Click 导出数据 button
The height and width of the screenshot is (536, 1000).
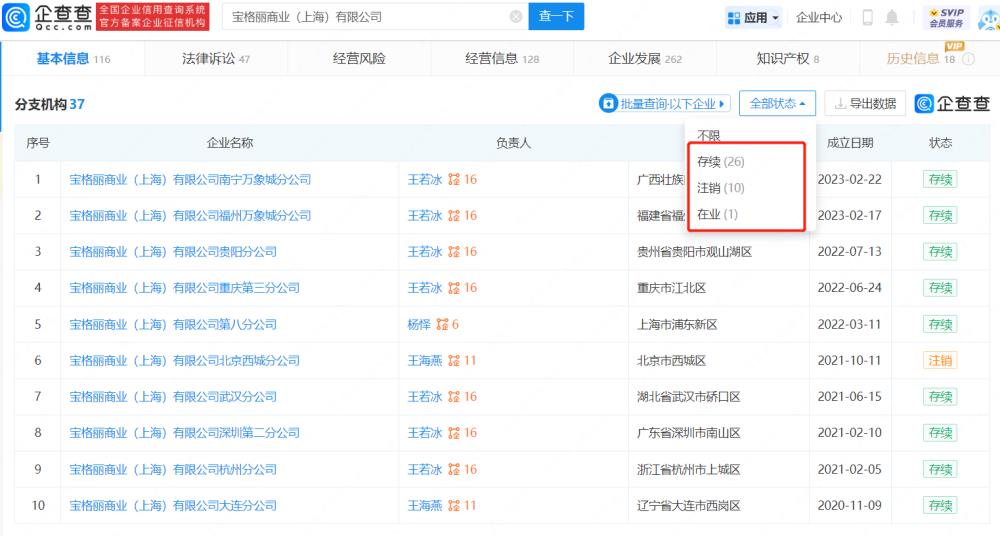pos(865,103)
